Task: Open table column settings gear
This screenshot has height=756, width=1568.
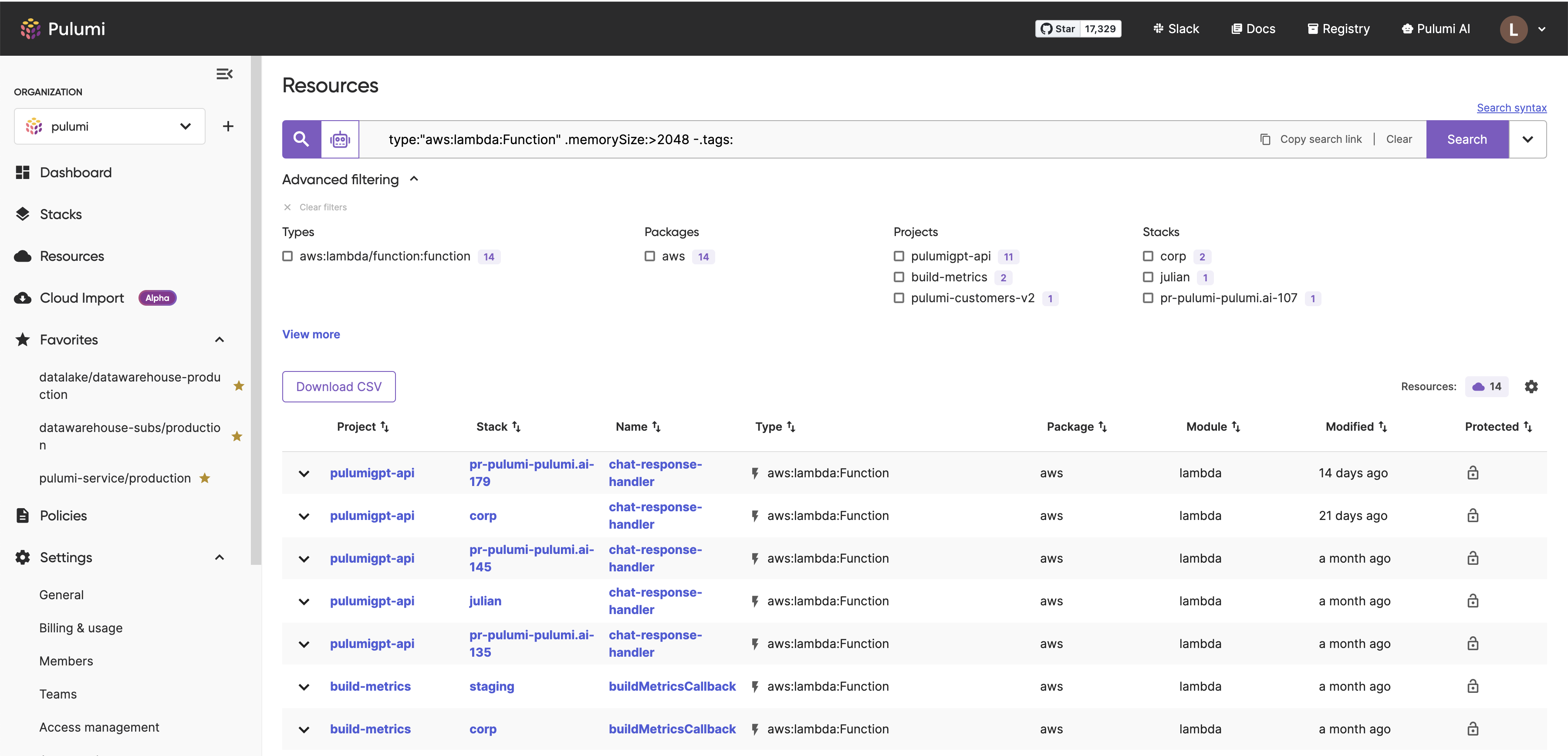Action: point(1531,387)
